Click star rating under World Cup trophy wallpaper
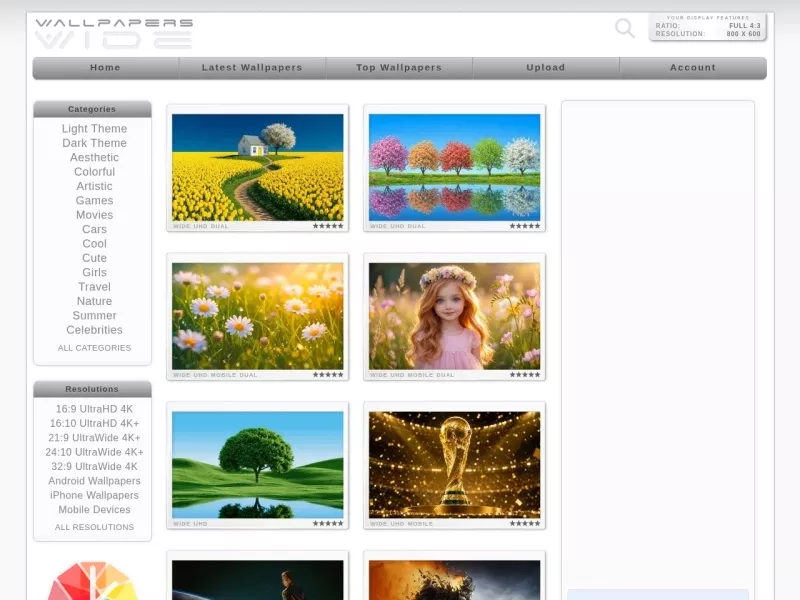The height and width of the screenshot is (600, 800). (x=524, y=523)
